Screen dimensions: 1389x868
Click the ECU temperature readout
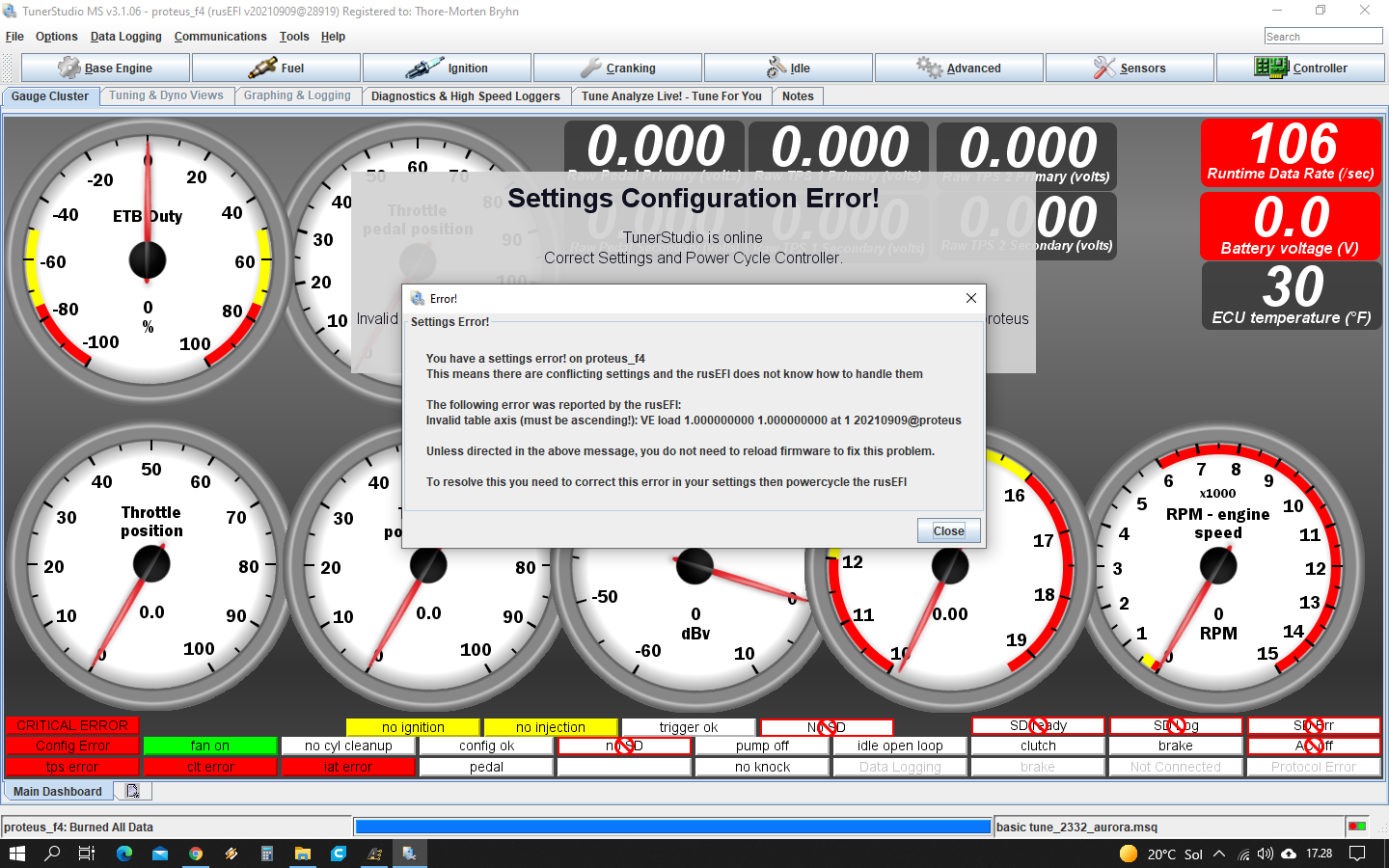pos(1292,295)
